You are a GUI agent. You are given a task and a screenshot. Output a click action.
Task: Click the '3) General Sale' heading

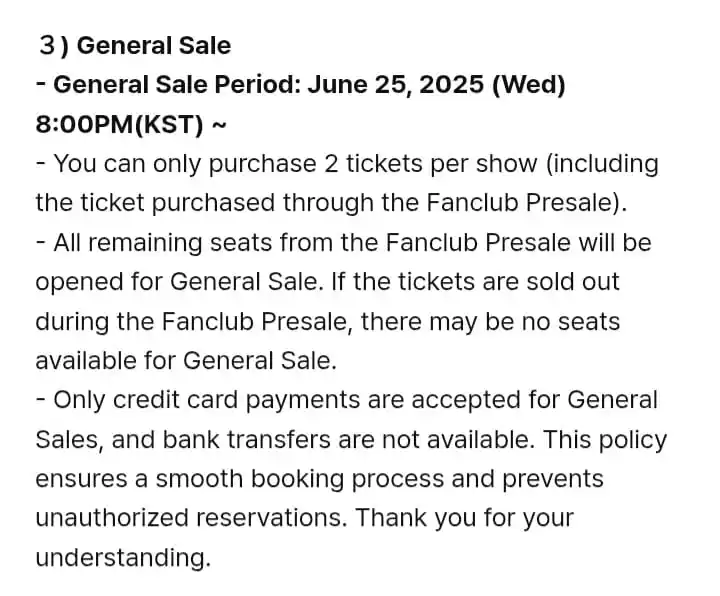tap(135, 46)
